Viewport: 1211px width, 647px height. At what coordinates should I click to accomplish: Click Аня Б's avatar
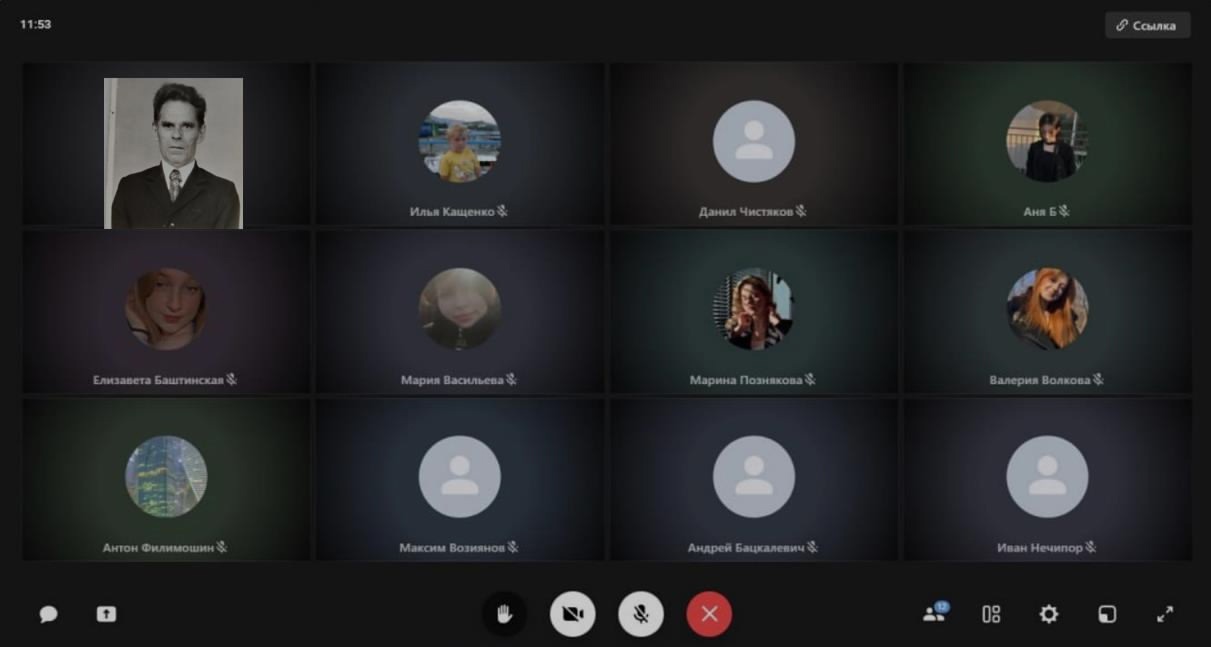click(x=1047, y=141)
